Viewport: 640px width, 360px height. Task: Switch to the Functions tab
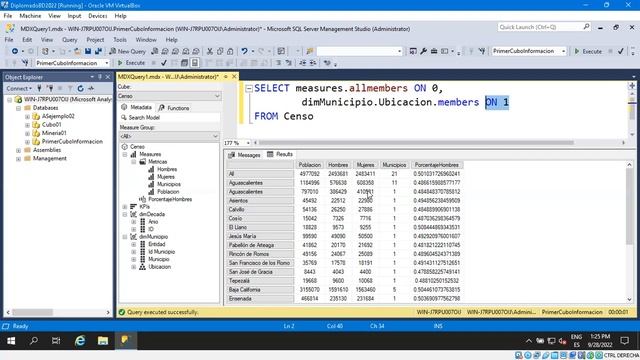(174, 108)
